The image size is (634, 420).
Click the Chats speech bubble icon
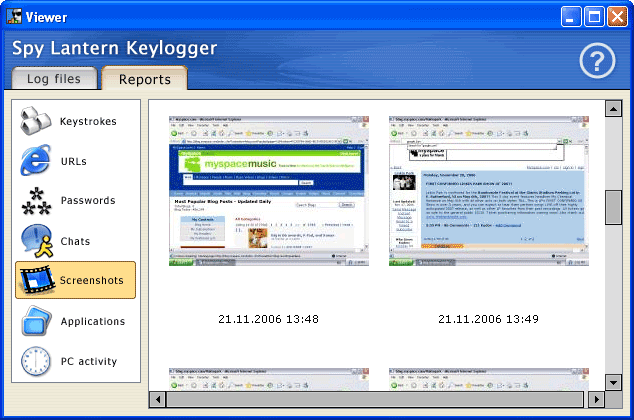[37, 241]
